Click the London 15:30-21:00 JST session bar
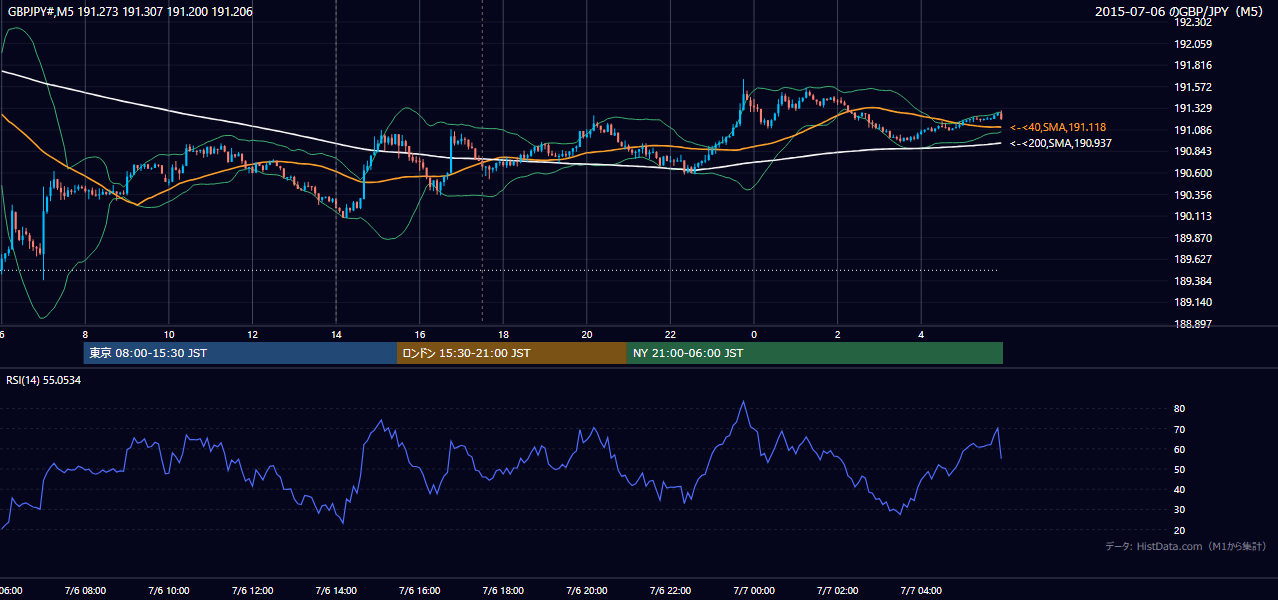Screen dimensions: 1278x600 (512, 353)
